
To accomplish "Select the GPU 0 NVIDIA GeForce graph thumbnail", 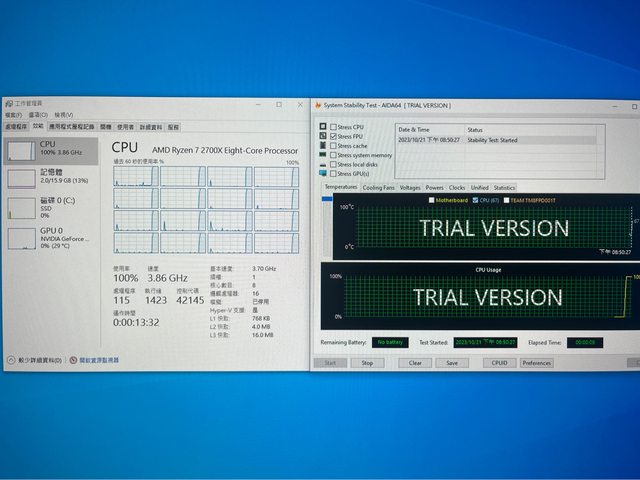I will point(21,240).
